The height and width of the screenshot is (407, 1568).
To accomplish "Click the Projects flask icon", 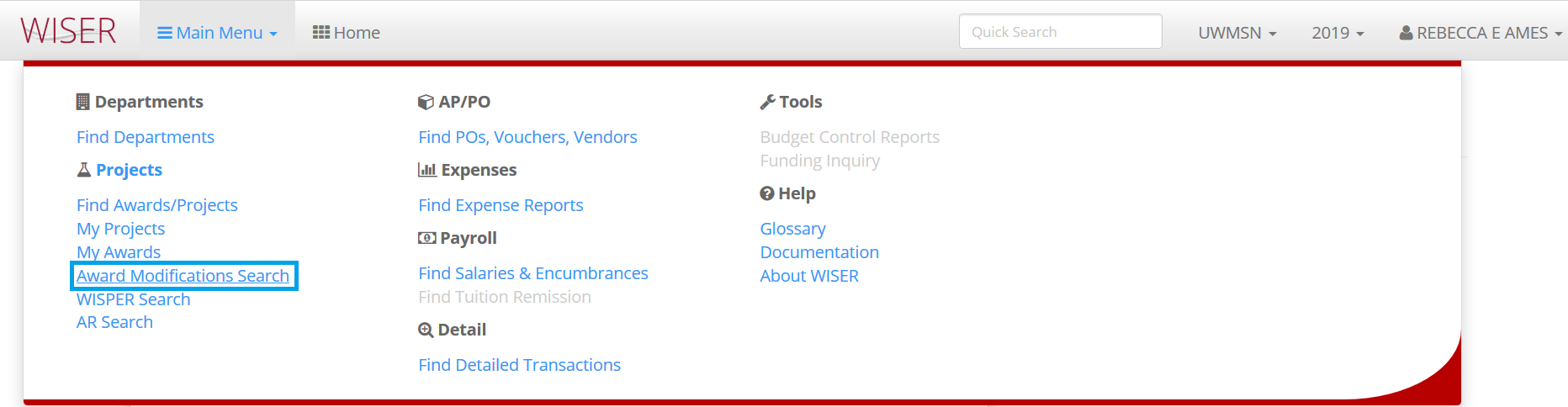I will 84,170.
